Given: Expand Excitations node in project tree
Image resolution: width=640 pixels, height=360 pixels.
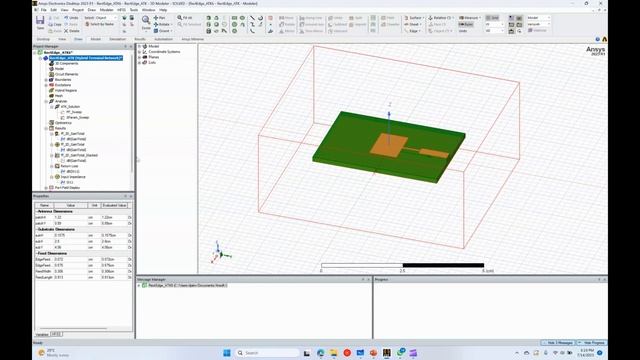Looking at the screenshot, I should [x=46, y=85].
